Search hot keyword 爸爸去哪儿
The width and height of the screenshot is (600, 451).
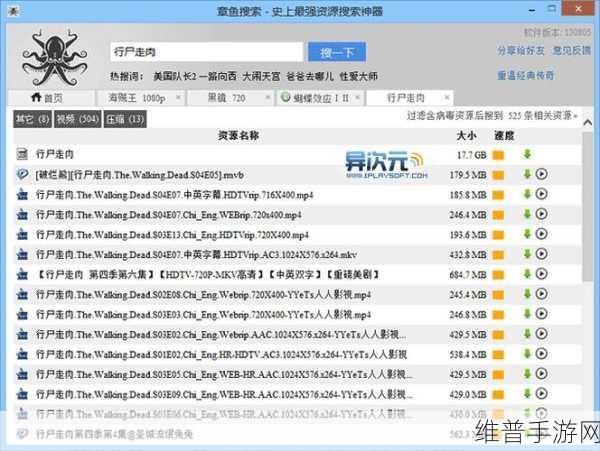click(x=310, y=76)
